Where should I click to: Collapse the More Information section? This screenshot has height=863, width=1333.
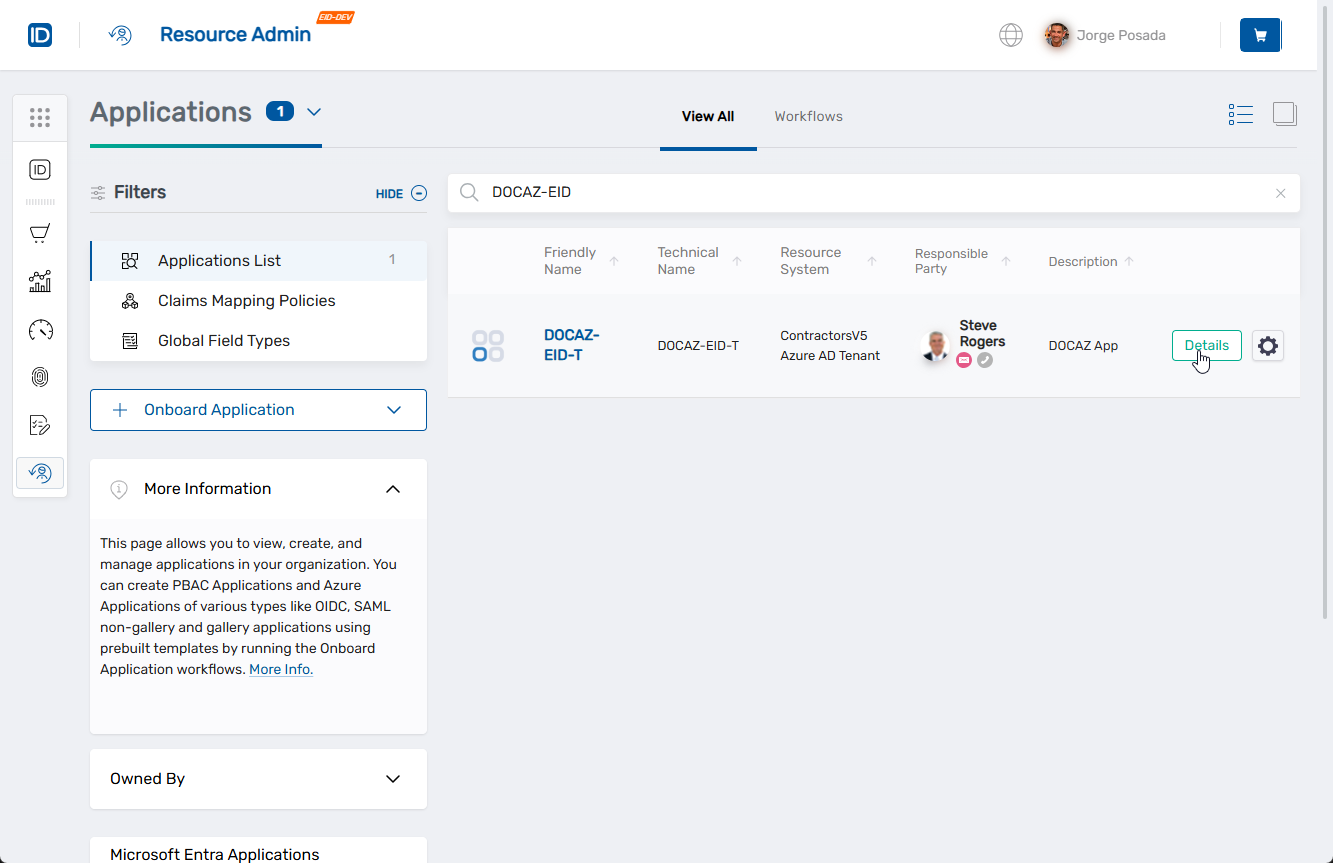coord(393,489)
